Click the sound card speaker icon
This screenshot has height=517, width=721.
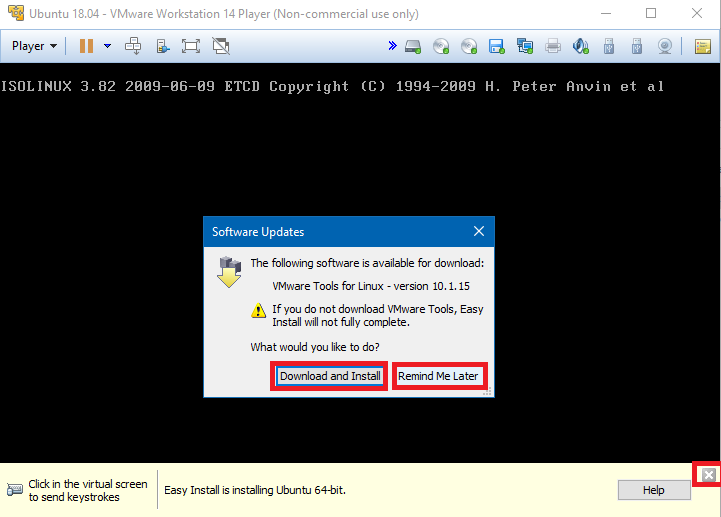pos(581,46)
